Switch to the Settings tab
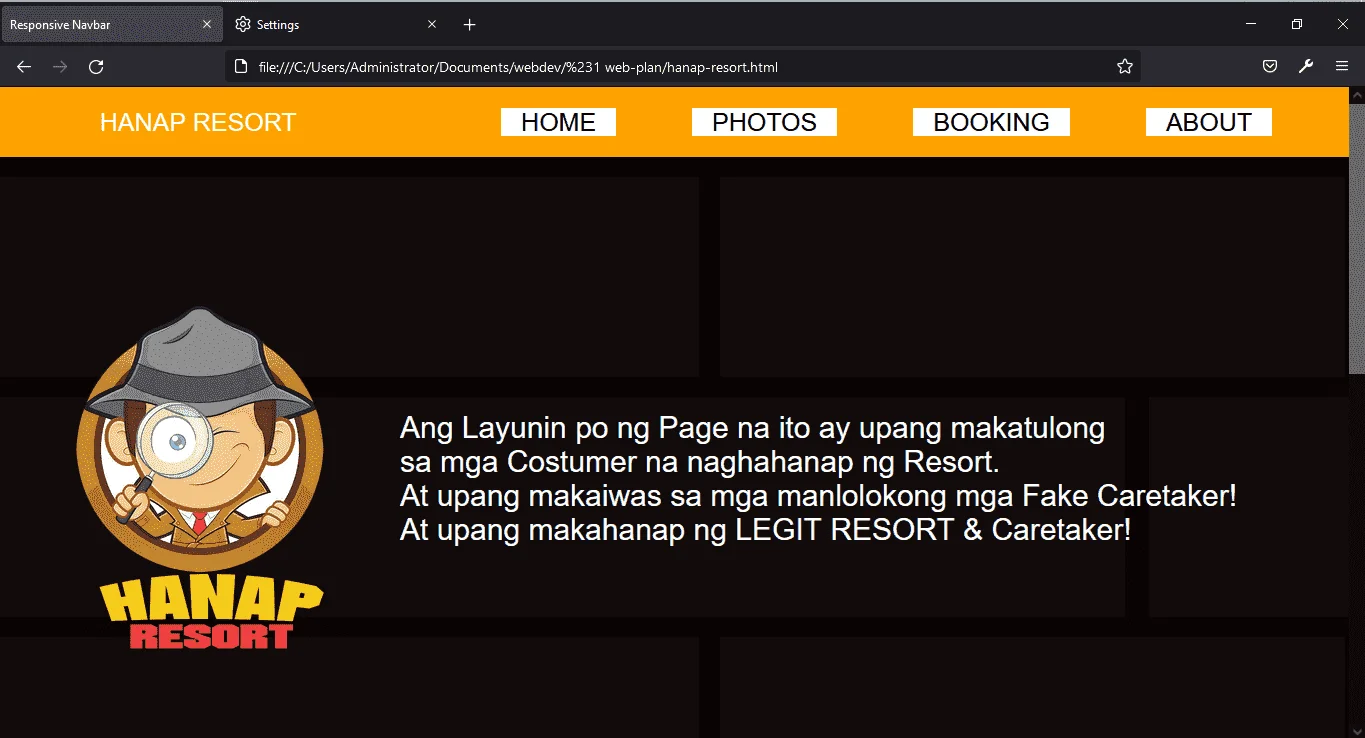This screenshot has width=1365, height=738. 338,24
